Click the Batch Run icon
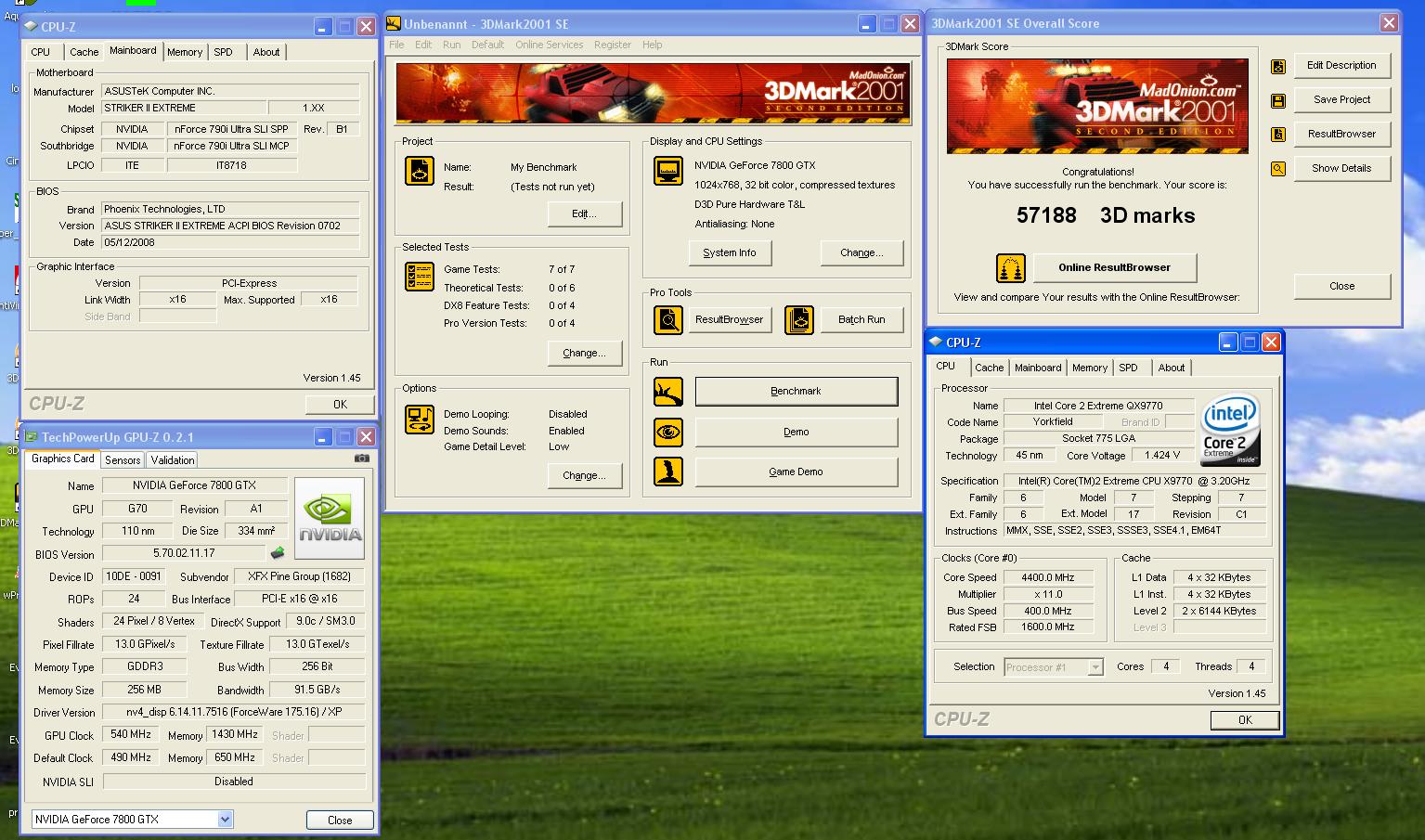 click(799, 319)
